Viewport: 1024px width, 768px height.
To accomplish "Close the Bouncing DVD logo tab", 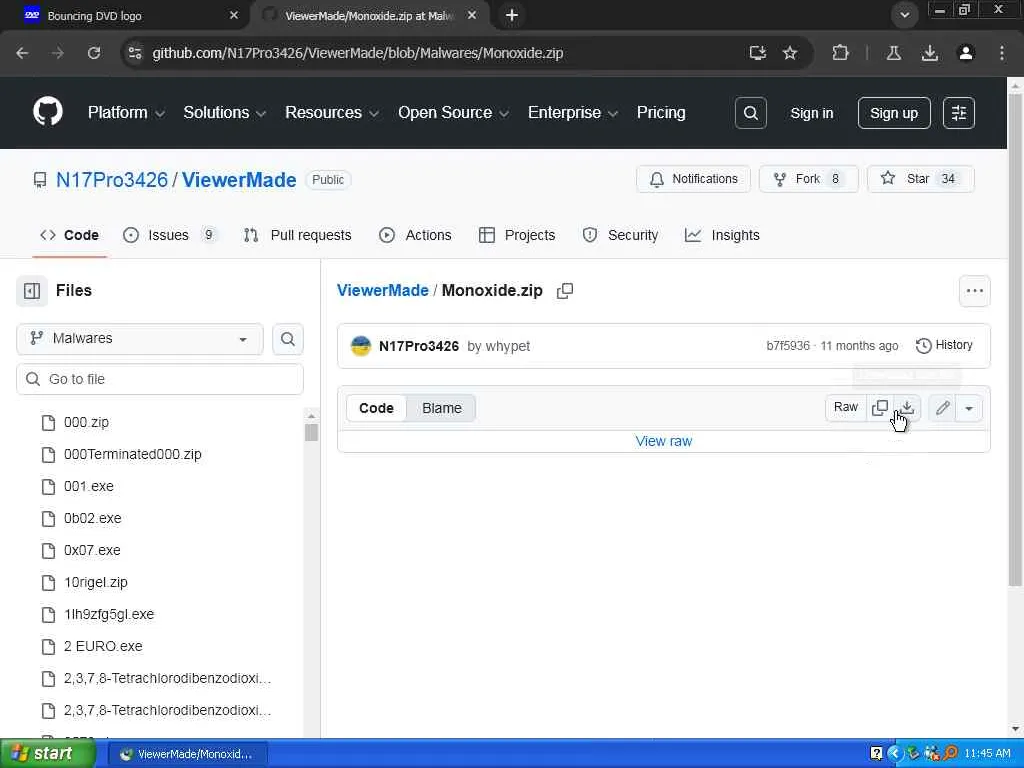I will coord(234,15).
